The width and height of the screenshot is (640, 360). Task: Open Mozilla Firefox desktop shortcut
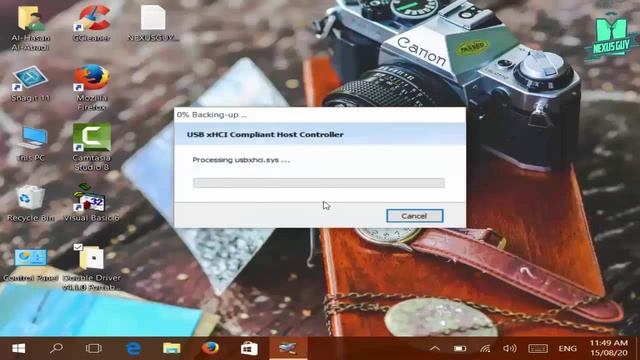pos(92,87)
